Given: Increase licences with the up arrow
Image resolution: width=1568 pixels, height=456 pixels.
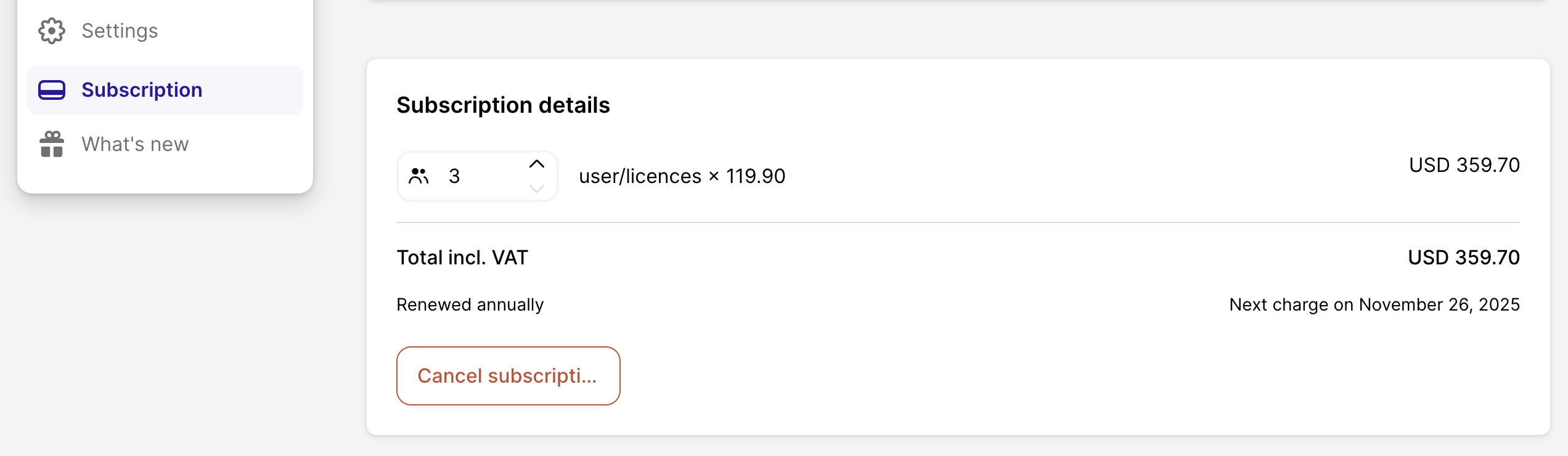Looking at the screenshot, I should click(537, 164).
